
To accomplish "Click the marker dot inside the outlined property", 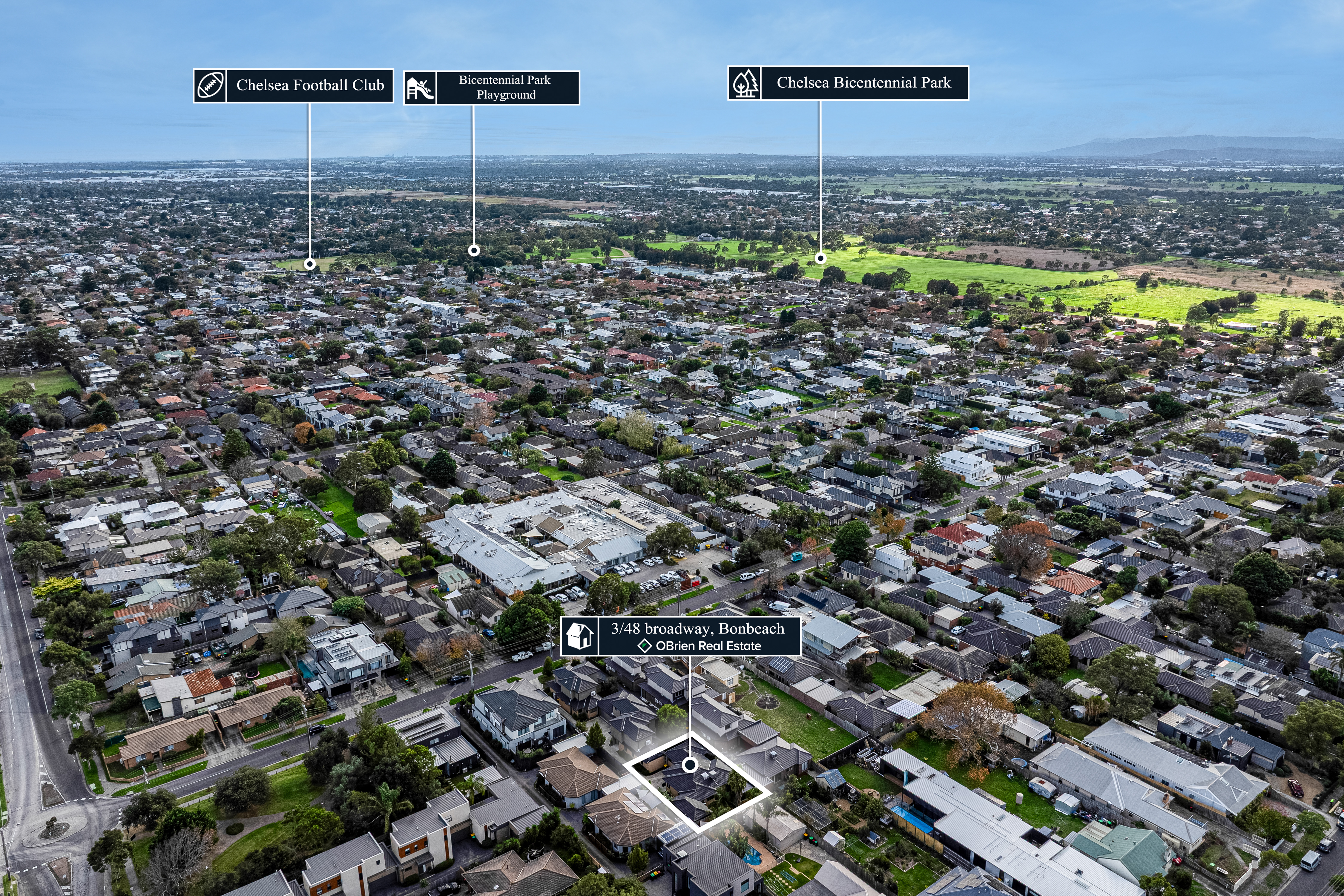I will (x=690, y=765).
